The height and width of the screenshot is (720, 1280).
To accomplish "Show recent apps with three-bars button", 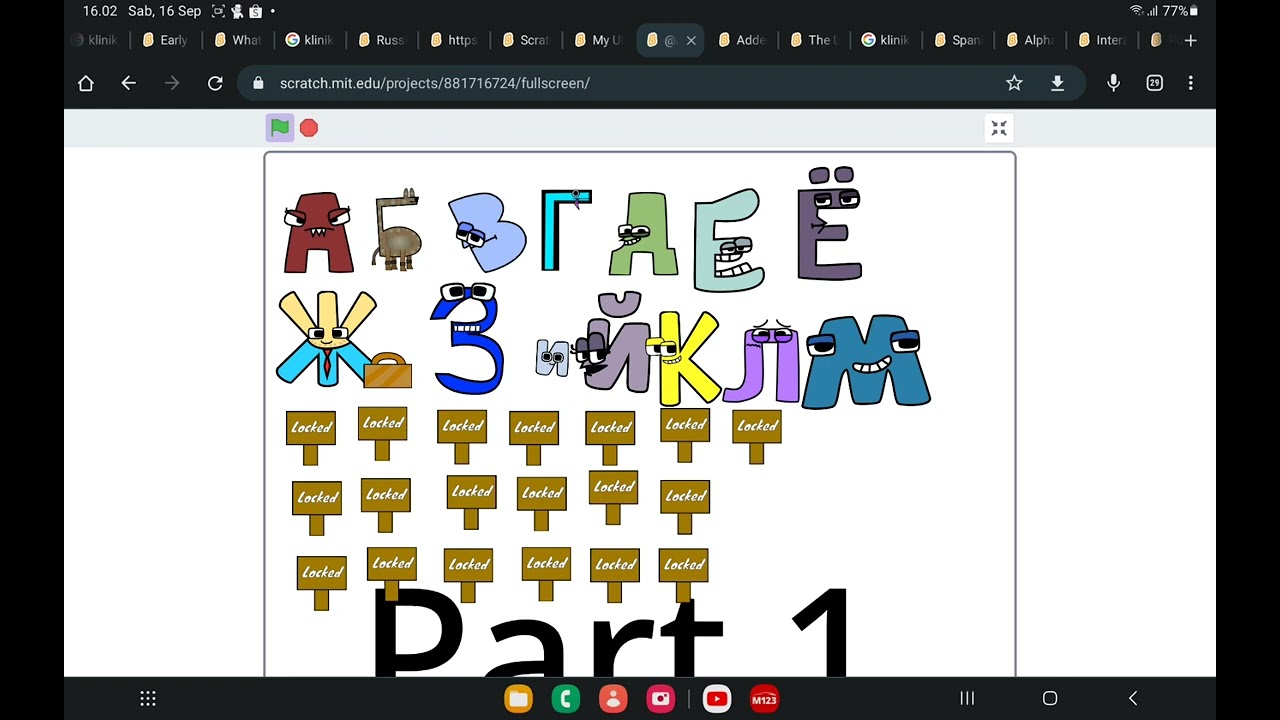I will click(967, 698).
